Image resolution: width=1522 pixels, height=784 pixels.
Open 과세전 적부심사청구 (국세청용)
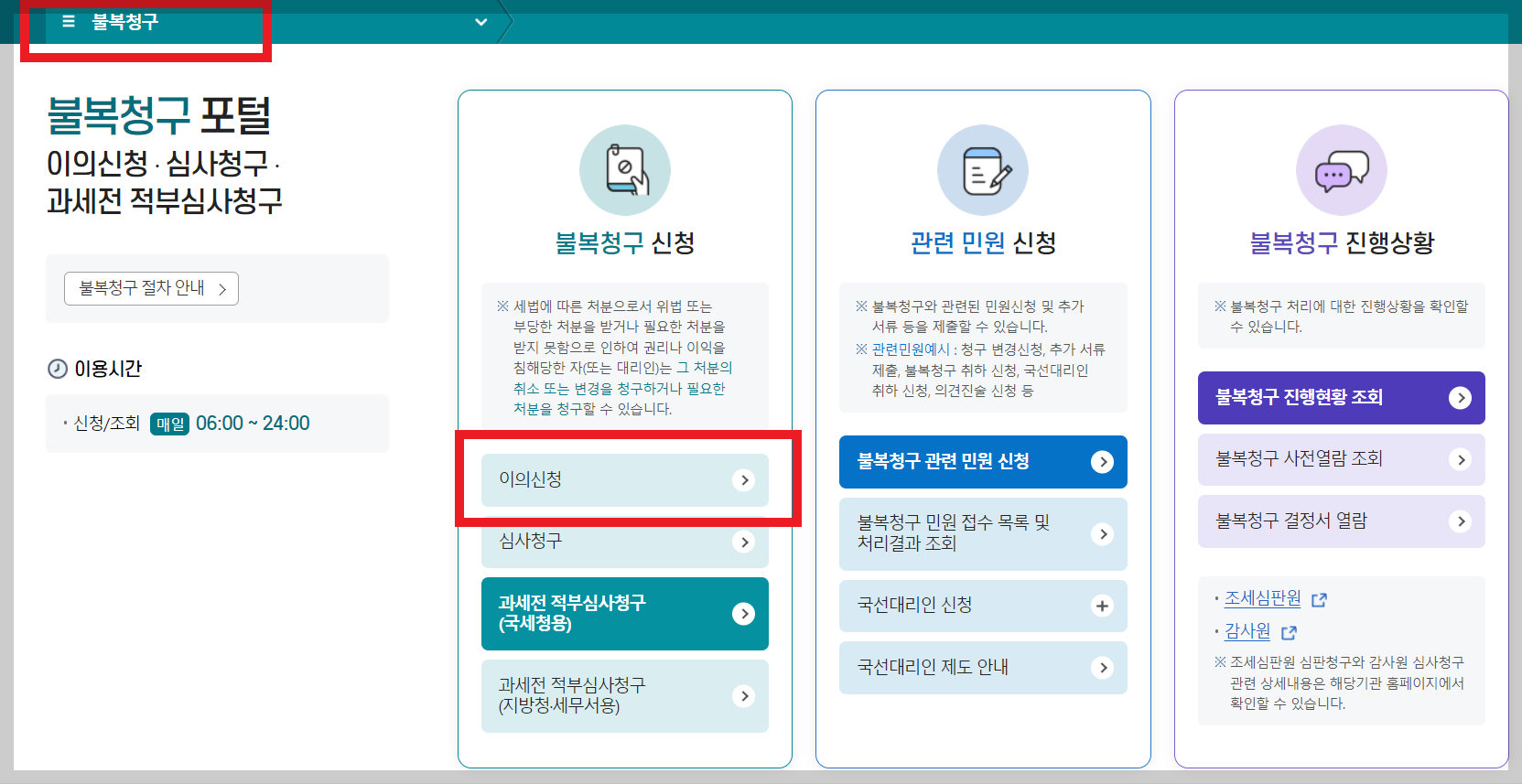click(625, 614)
